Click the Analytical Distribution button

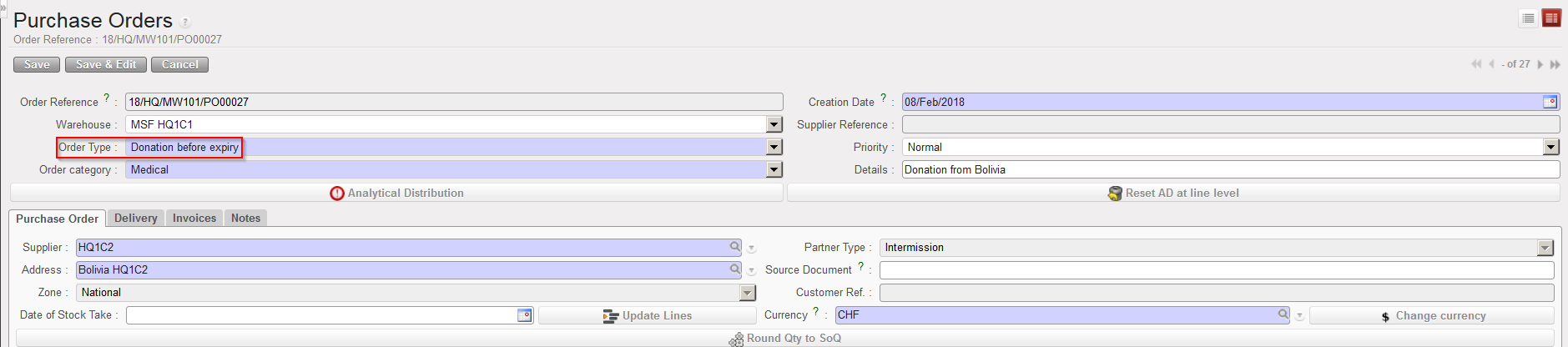396,193
